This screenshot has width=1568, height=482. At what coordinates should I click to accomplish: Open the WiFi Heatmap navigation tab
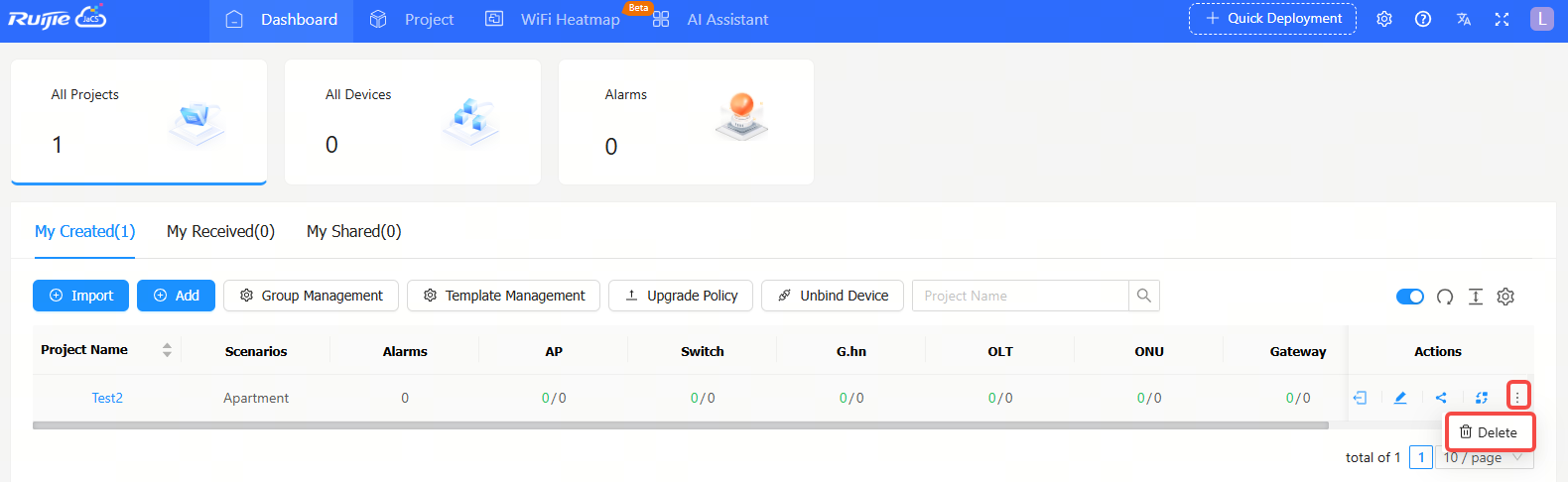click(x=570, y=20)
